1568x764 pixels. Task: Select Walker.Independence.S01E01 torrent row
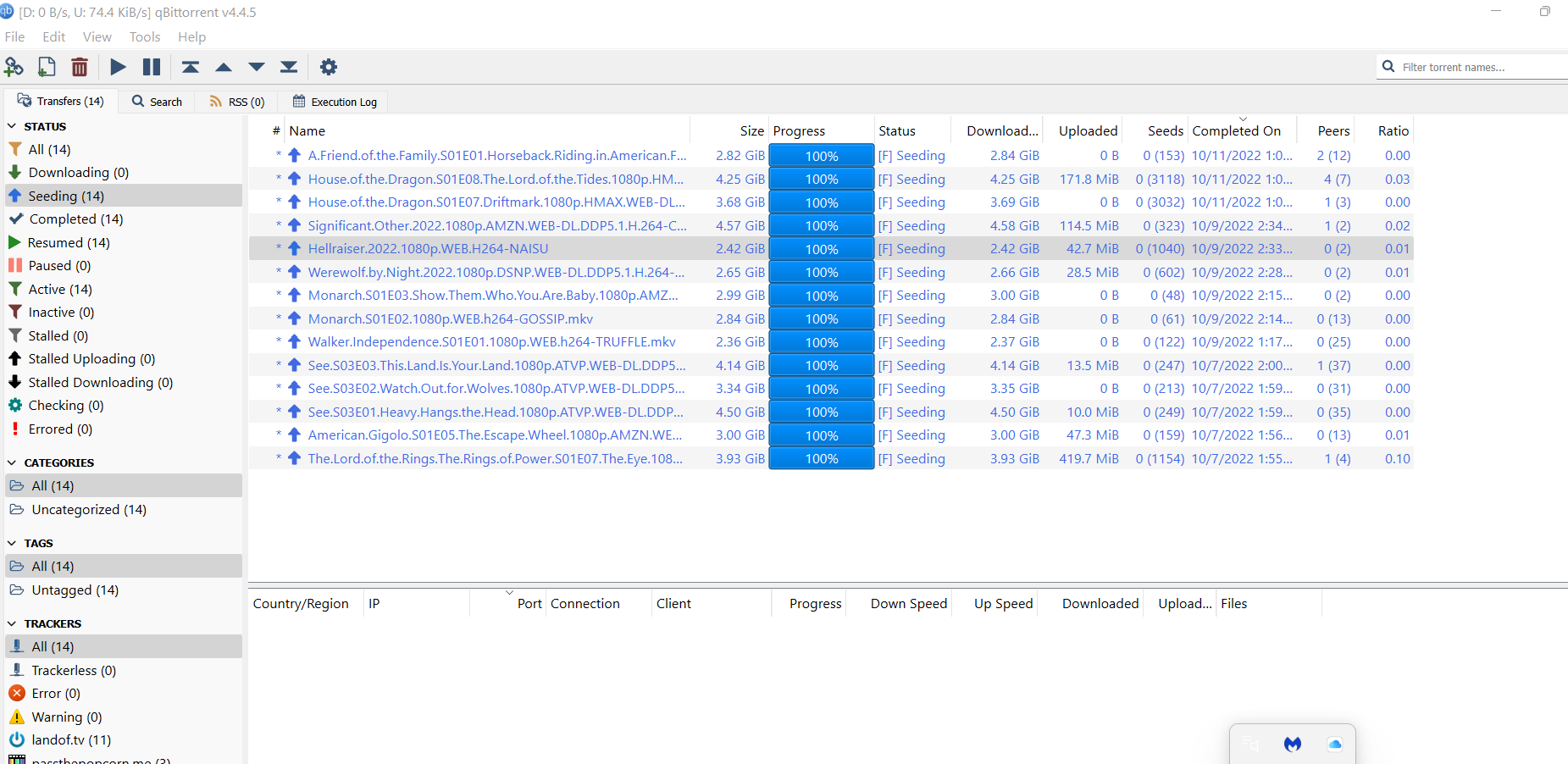click(831, 342)
